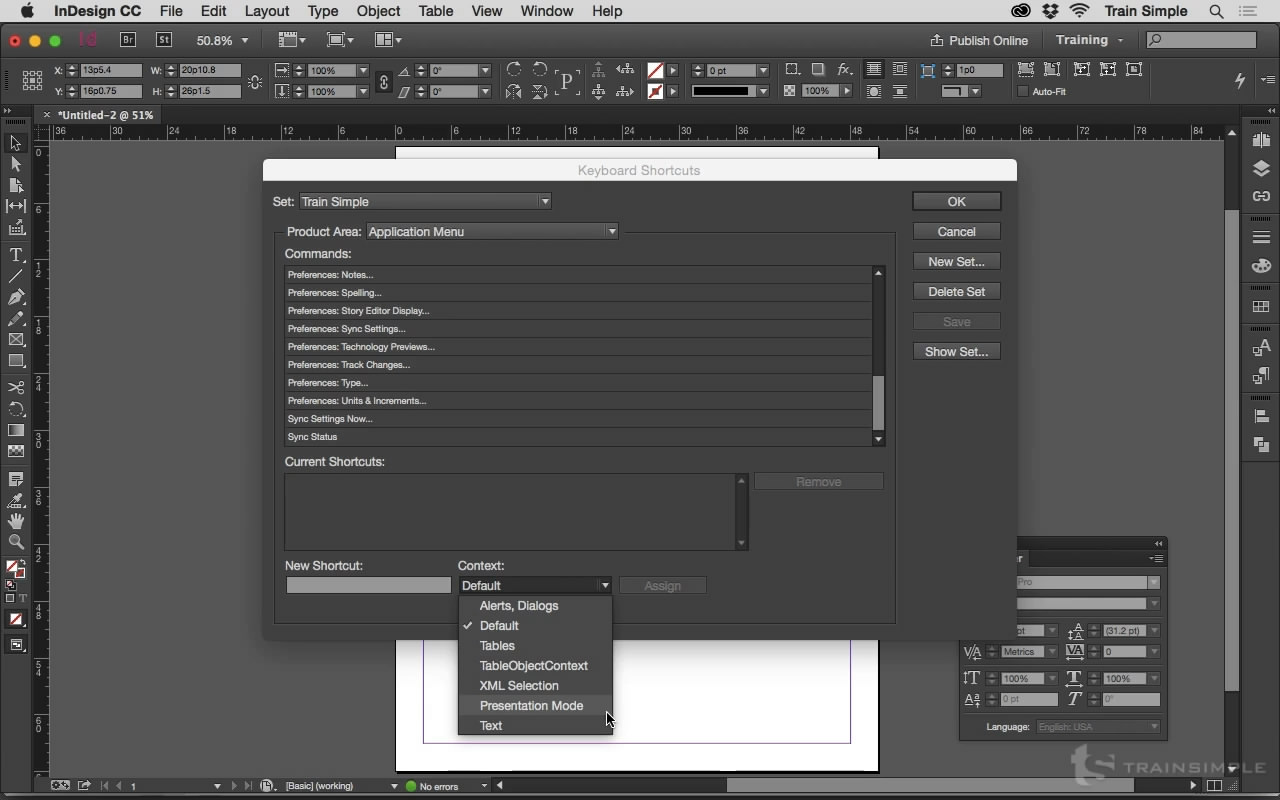This screenshot has height=800, width=1280.
Task: Select the Type tool
Action: coord(16,255)
